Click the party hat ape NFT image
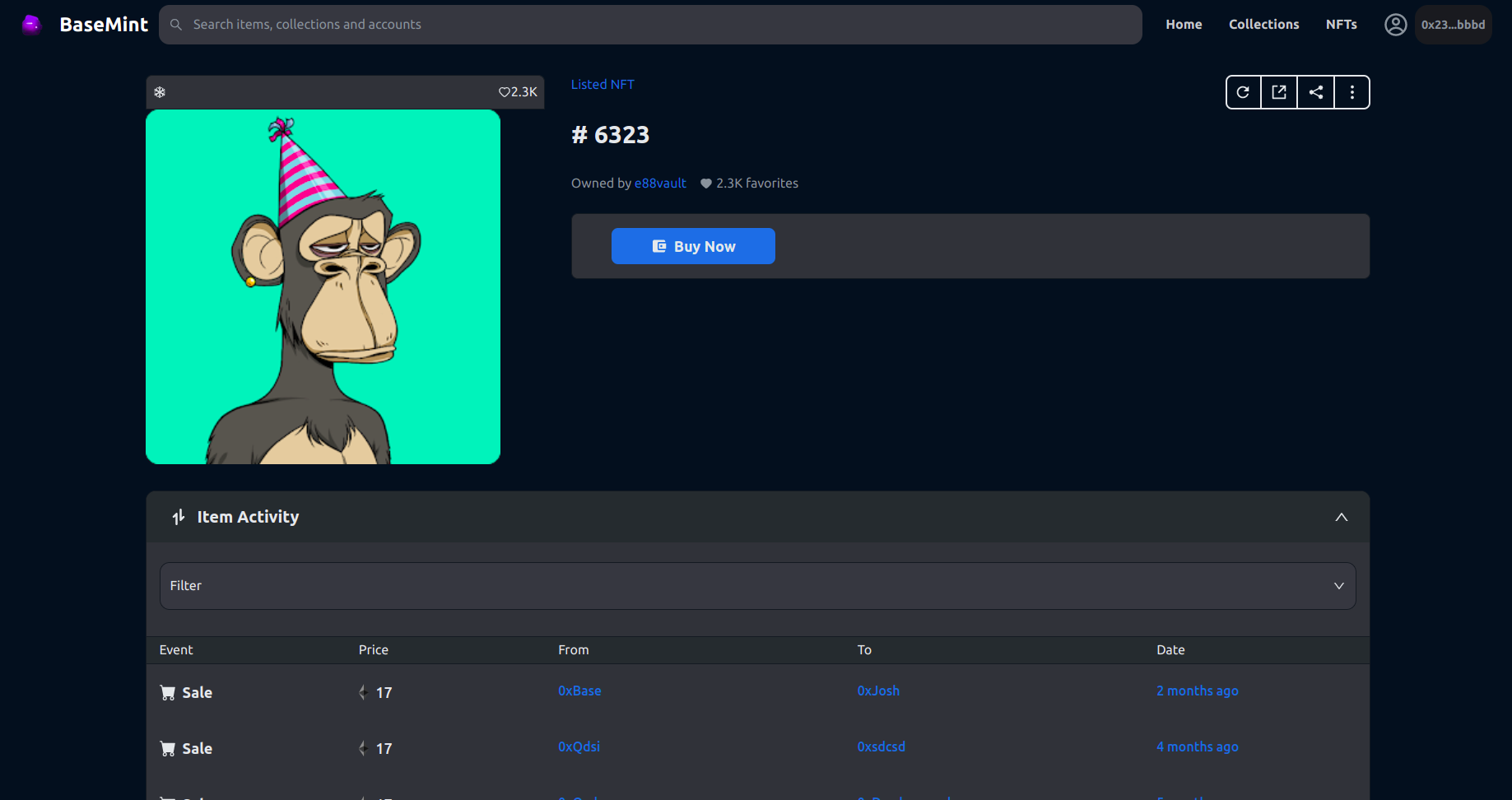Viewport: 1512px width, 800px height. click(x=323, y=287)
